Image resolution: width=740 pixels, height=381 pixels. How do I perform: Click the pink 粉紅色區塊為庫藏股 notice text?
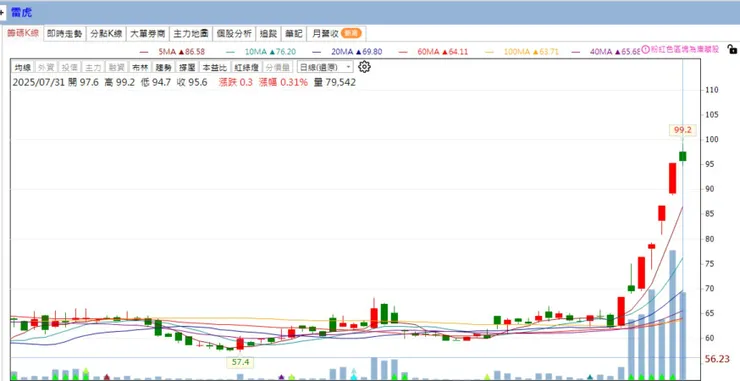[x=684, y=49]
